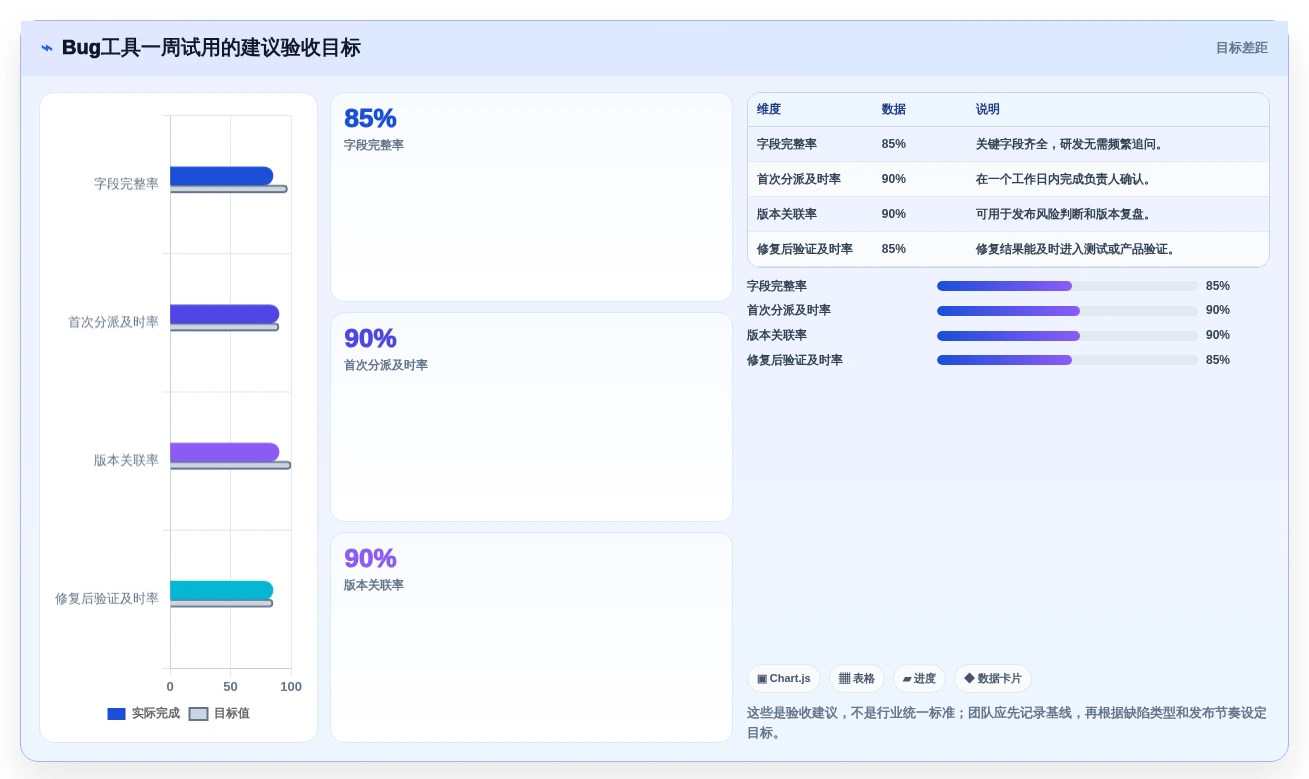This screenshot has height=779, width=1309.
Task: Click the 修复后验证及时率 y-axis label in chart
Action: click(107, 598)
